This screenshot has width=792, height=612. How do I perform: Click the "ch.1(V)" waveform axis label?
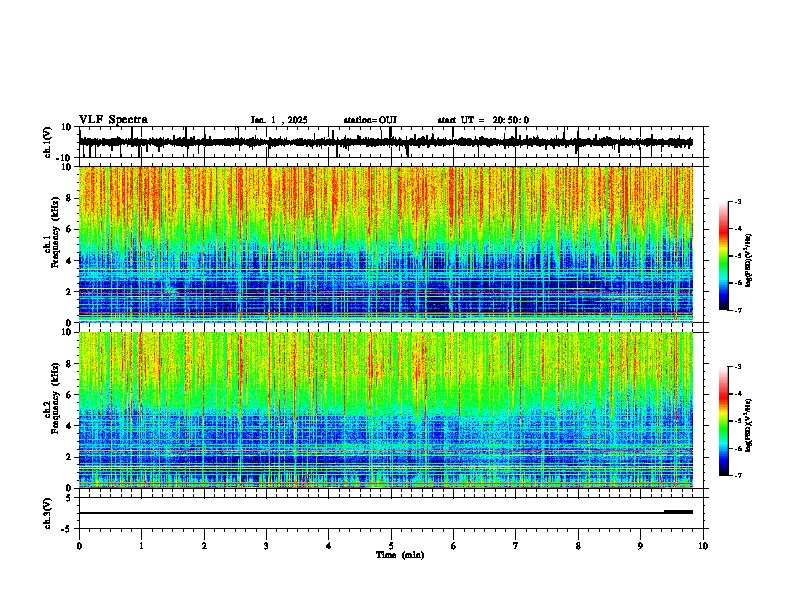click(48, 142)
